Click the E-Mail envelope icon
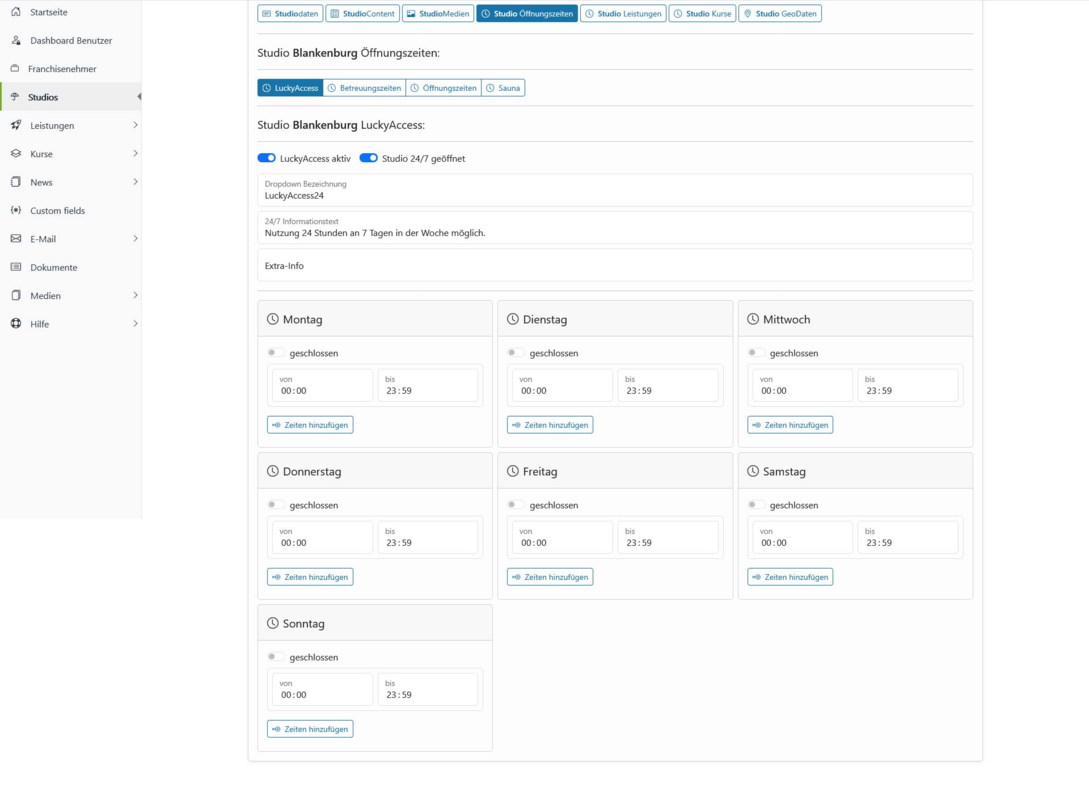This screenshot has width=1089, height=800. pos(16,239)
